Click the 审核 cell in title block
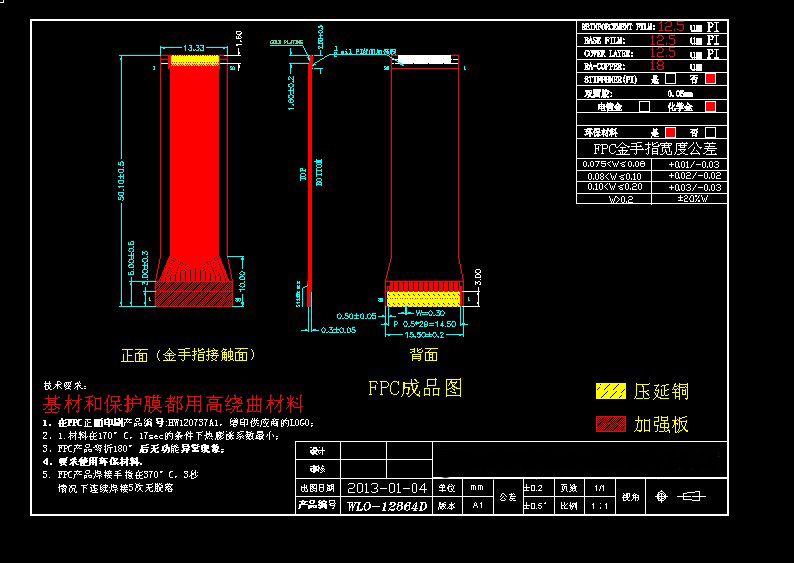 tap(317, 469)
